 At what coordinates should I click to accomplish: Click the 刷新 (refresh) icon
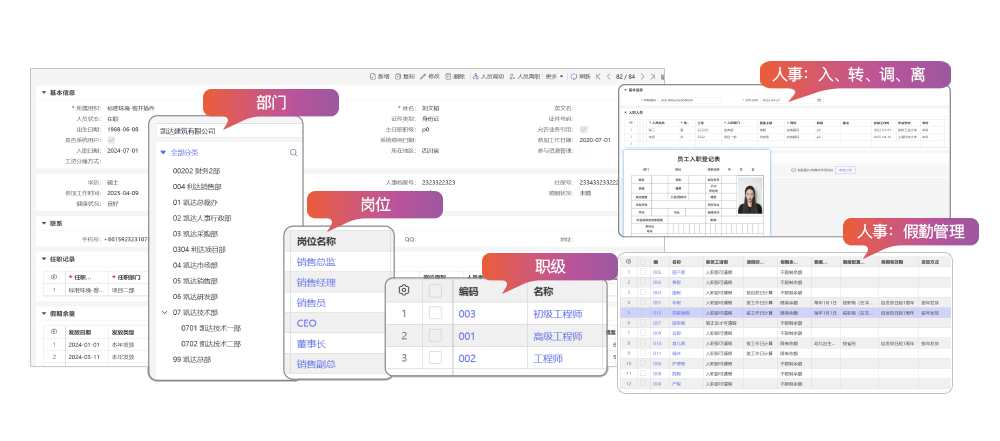click(x=574, y=76)
